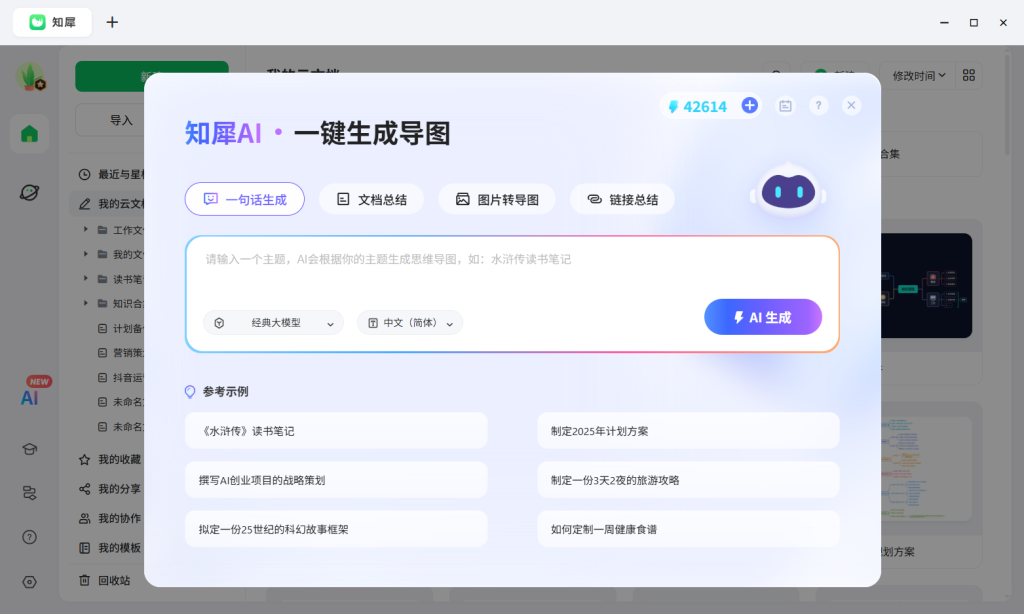The image size is (1024, 614).
Task: Open 回收站 recycle bin
Action: (105, 580)
